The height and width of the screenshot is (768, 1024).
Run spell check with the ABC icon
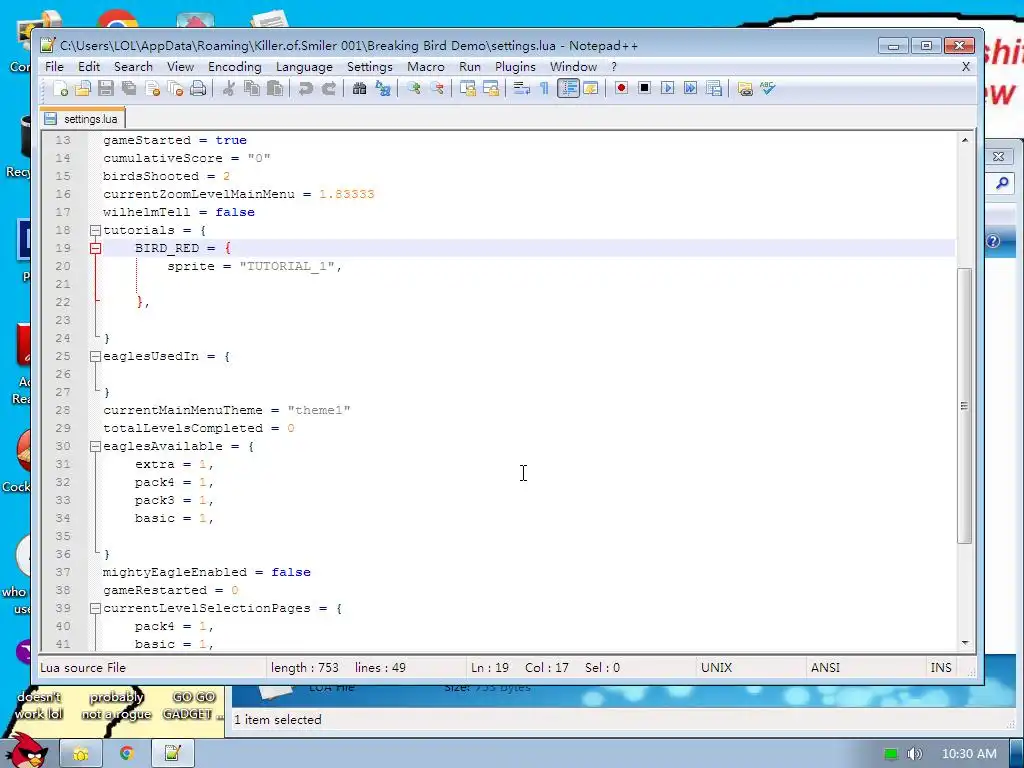coord(767,88)
